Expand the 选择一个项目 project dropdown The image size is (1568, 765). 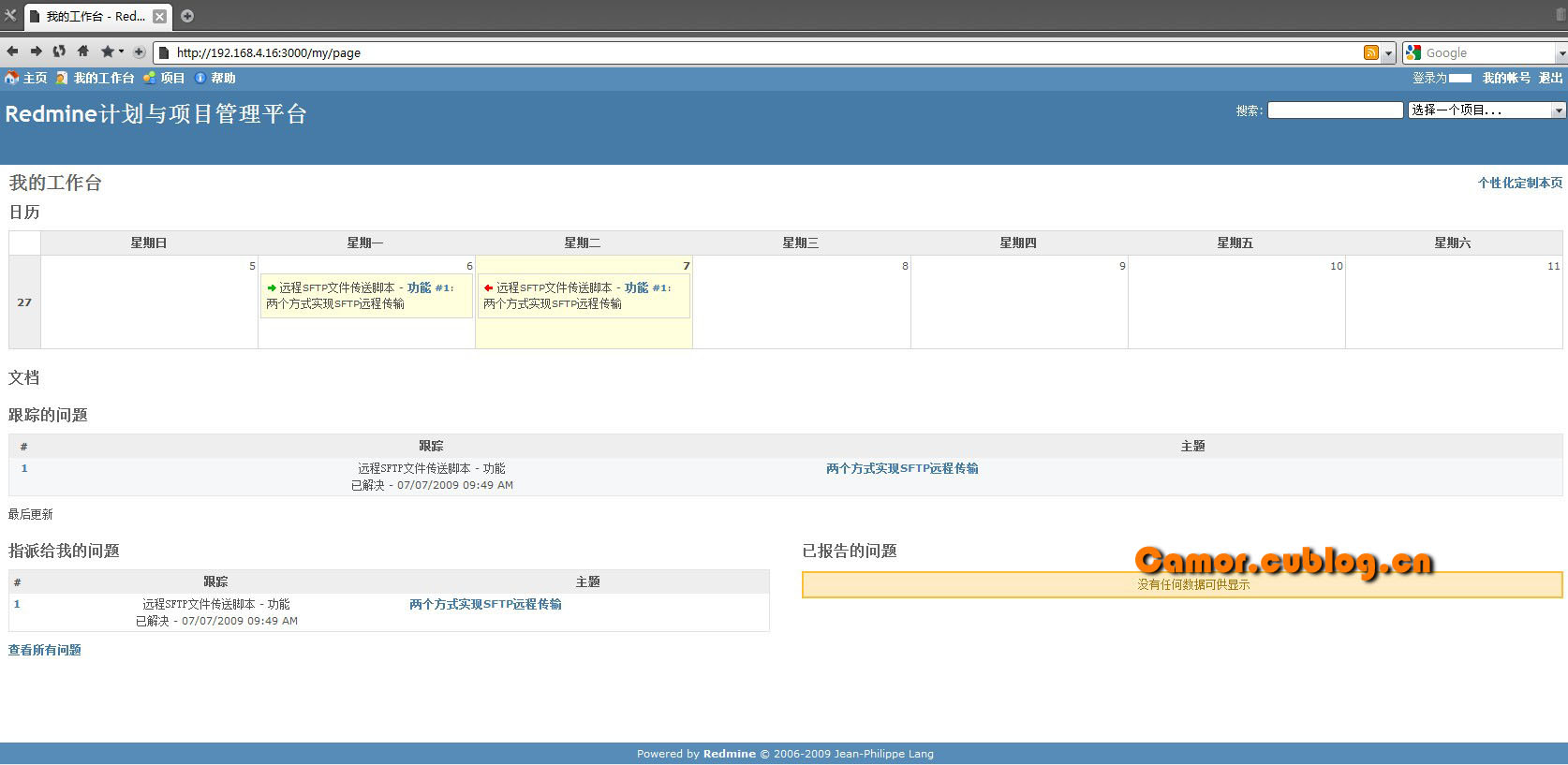click(1487, 110)
